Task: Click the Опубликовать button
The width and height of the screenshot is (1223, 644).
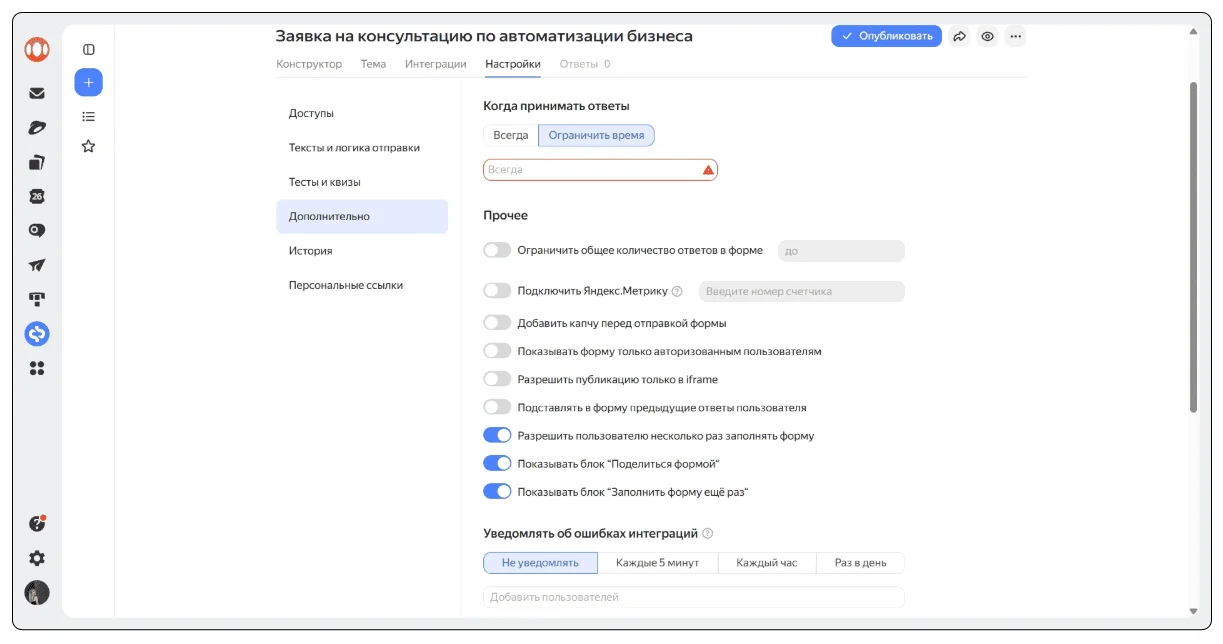Action: [886, 36]
